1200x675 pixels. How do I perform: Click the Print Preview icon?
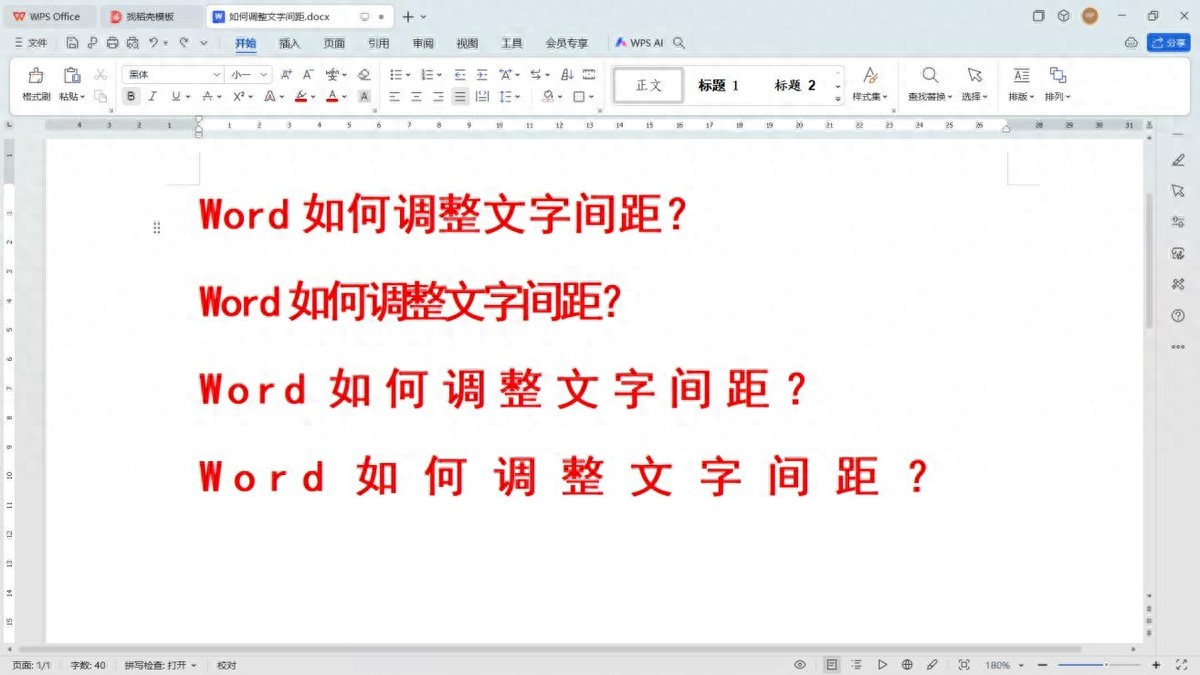click(132, 43)
